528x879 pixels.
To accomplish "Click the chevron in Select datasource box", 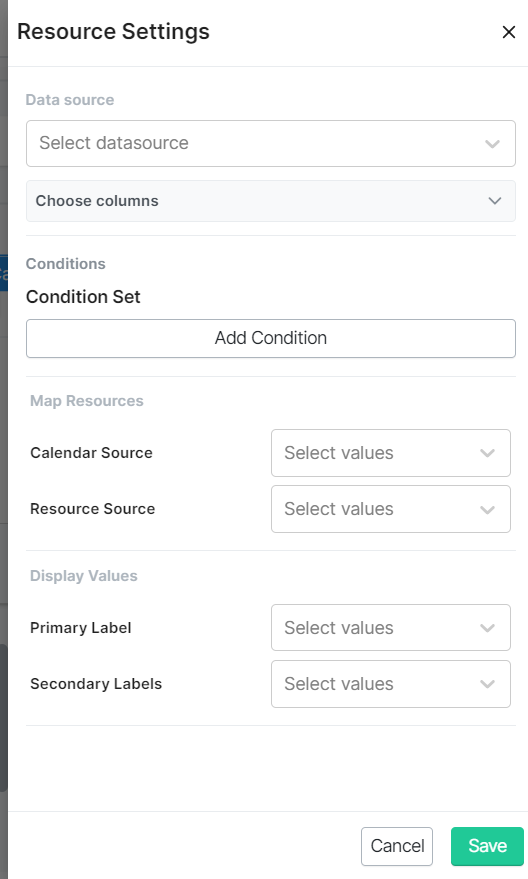I will point(492,144).
